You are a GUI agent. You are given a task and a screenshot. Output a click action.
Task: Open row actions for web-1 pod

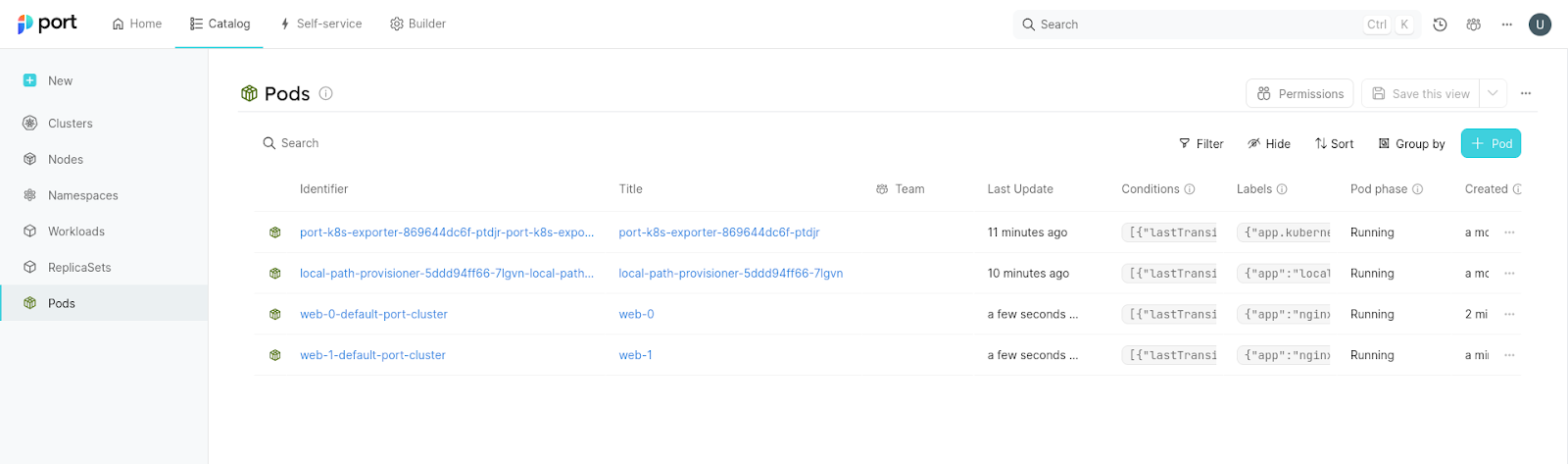[1509, 355]
